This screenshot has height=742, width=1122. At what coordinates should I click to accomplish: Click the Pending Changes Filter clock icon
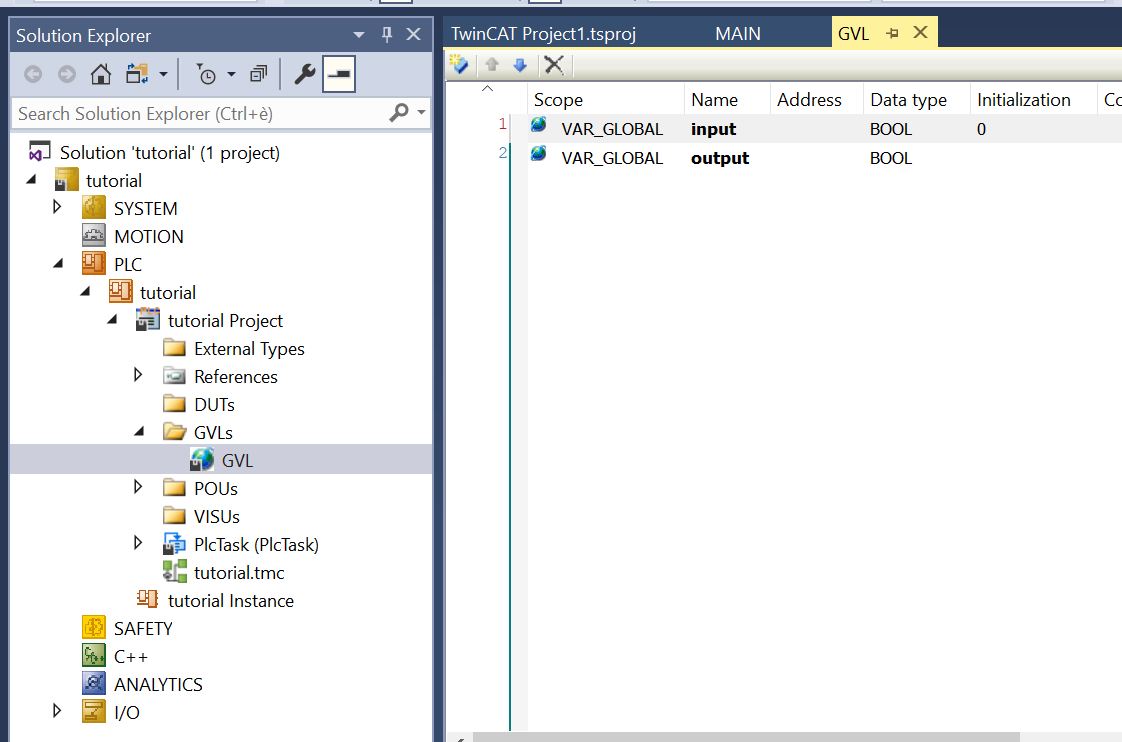coord(206,75)
